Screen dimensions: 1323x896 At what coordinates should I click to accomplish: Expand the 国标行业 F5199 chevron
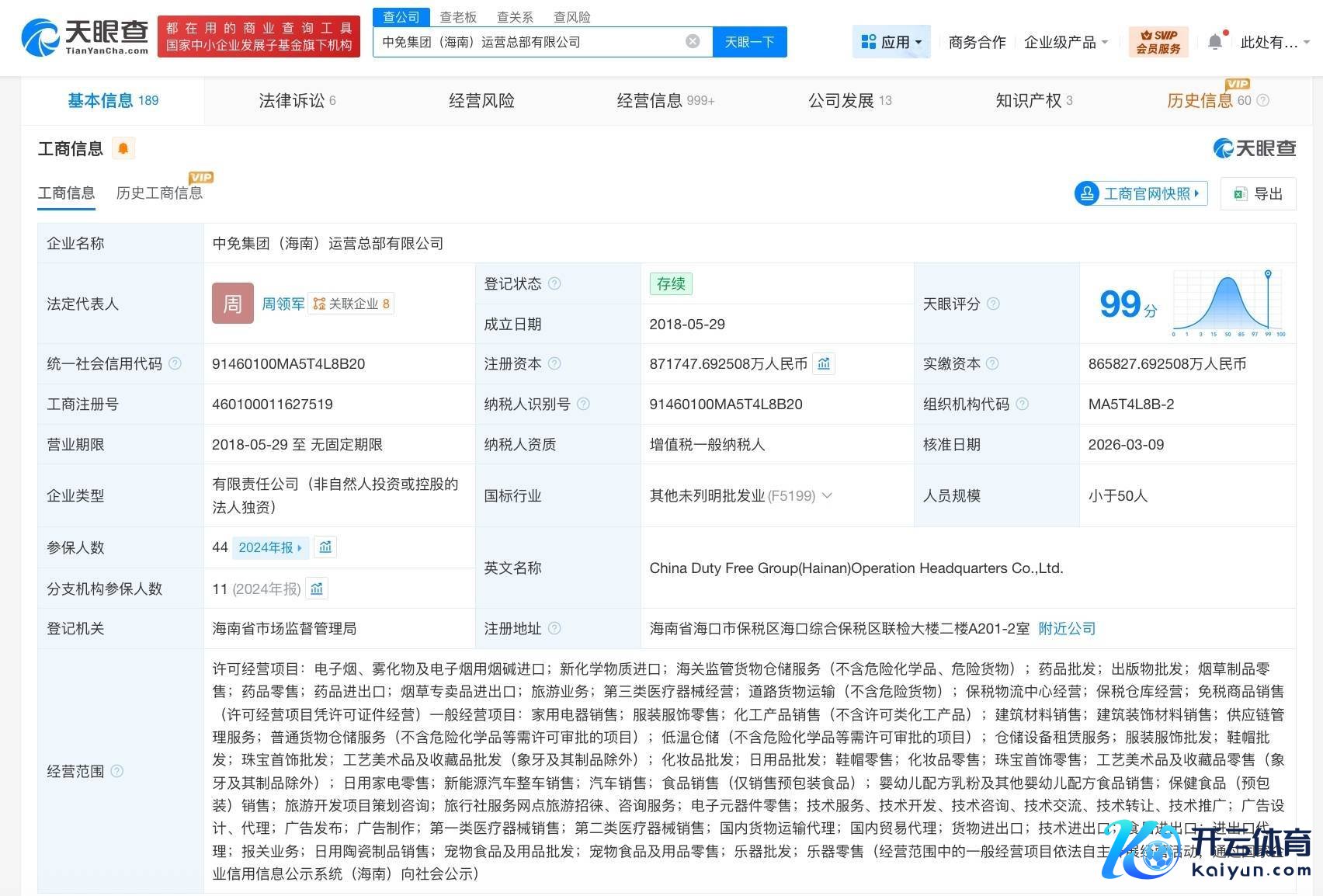(x=827, y=495)
